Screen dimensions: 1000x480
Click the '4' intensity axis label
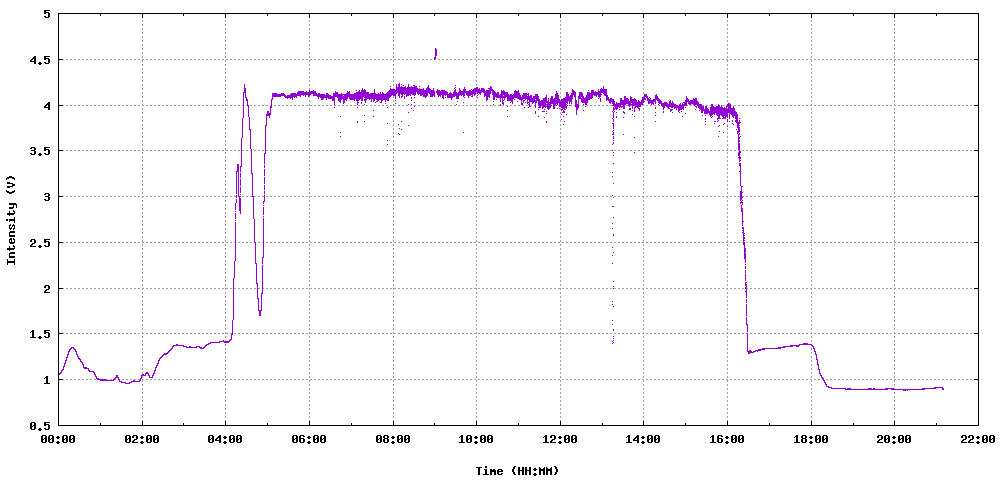coord(46,105)
